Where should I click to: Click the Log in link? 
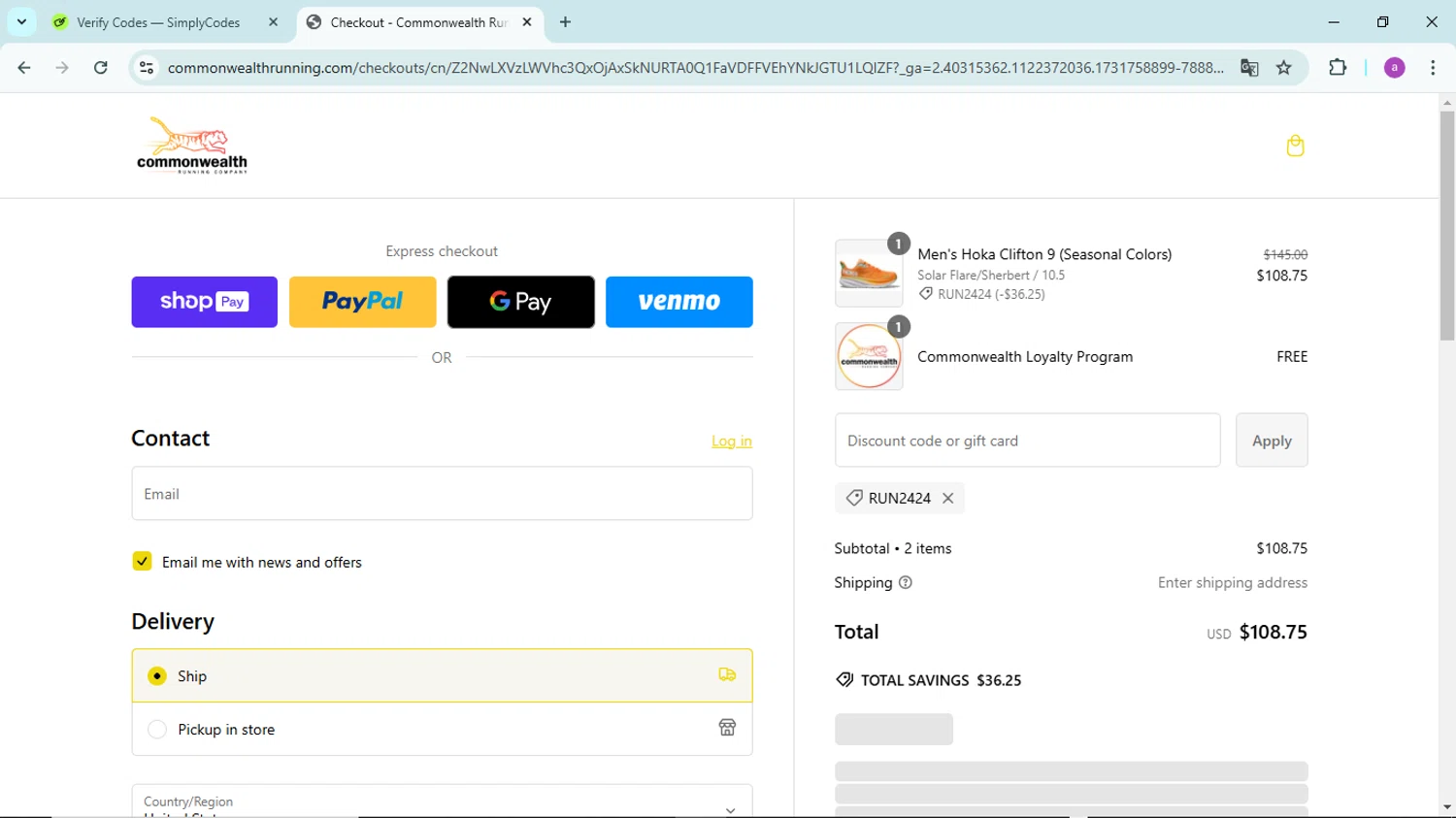(732, 441)
